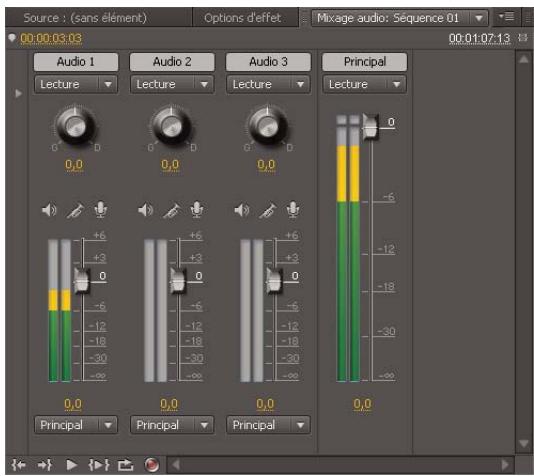Click the duration timecode 00:01:07:13
The height and width of the screenshot is (476, 534).
pos(479,38)
